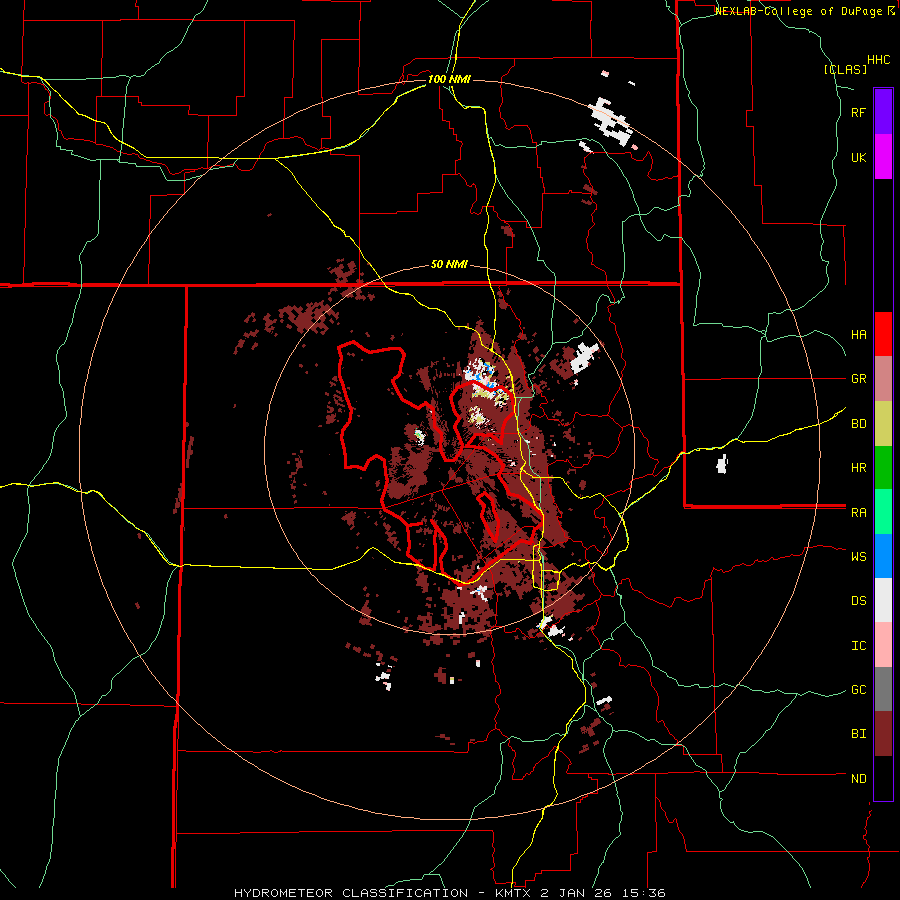Screen dimensions: 900x900
Task: Click the 50 NMI range ring label
Action: coord(449,265)
